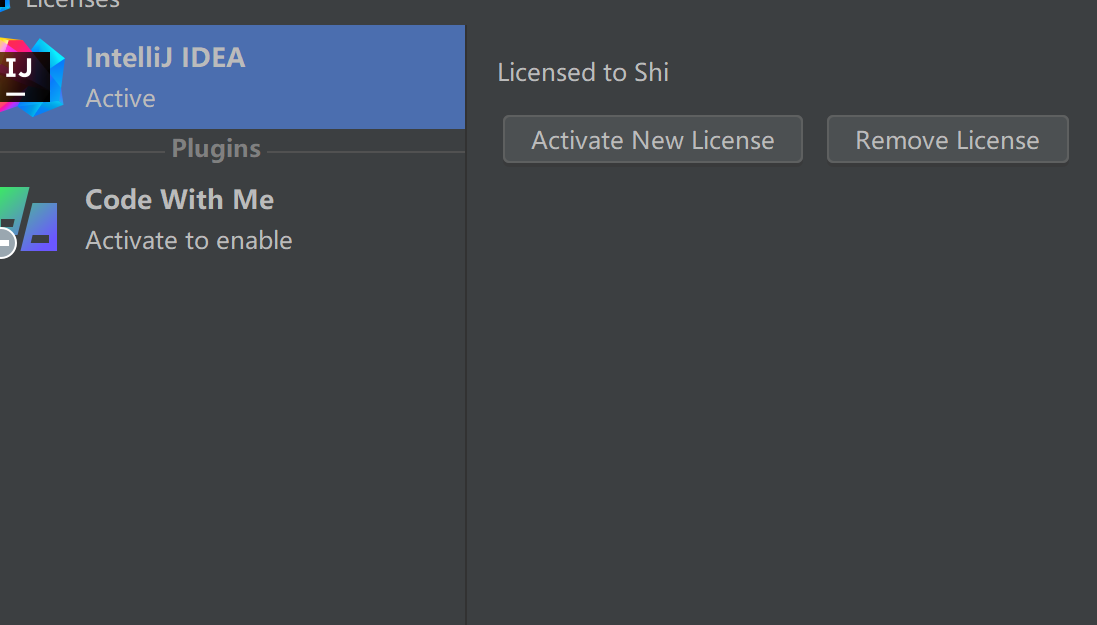1097x625 pixels.
Task: Click the Active status under IntelliJ IDEA
Action: point(120,98)
